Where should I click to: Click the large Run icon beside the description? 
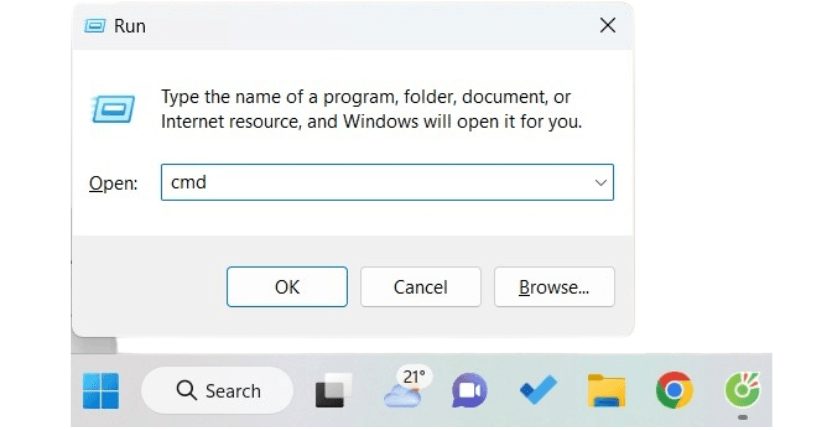point(112,109)
